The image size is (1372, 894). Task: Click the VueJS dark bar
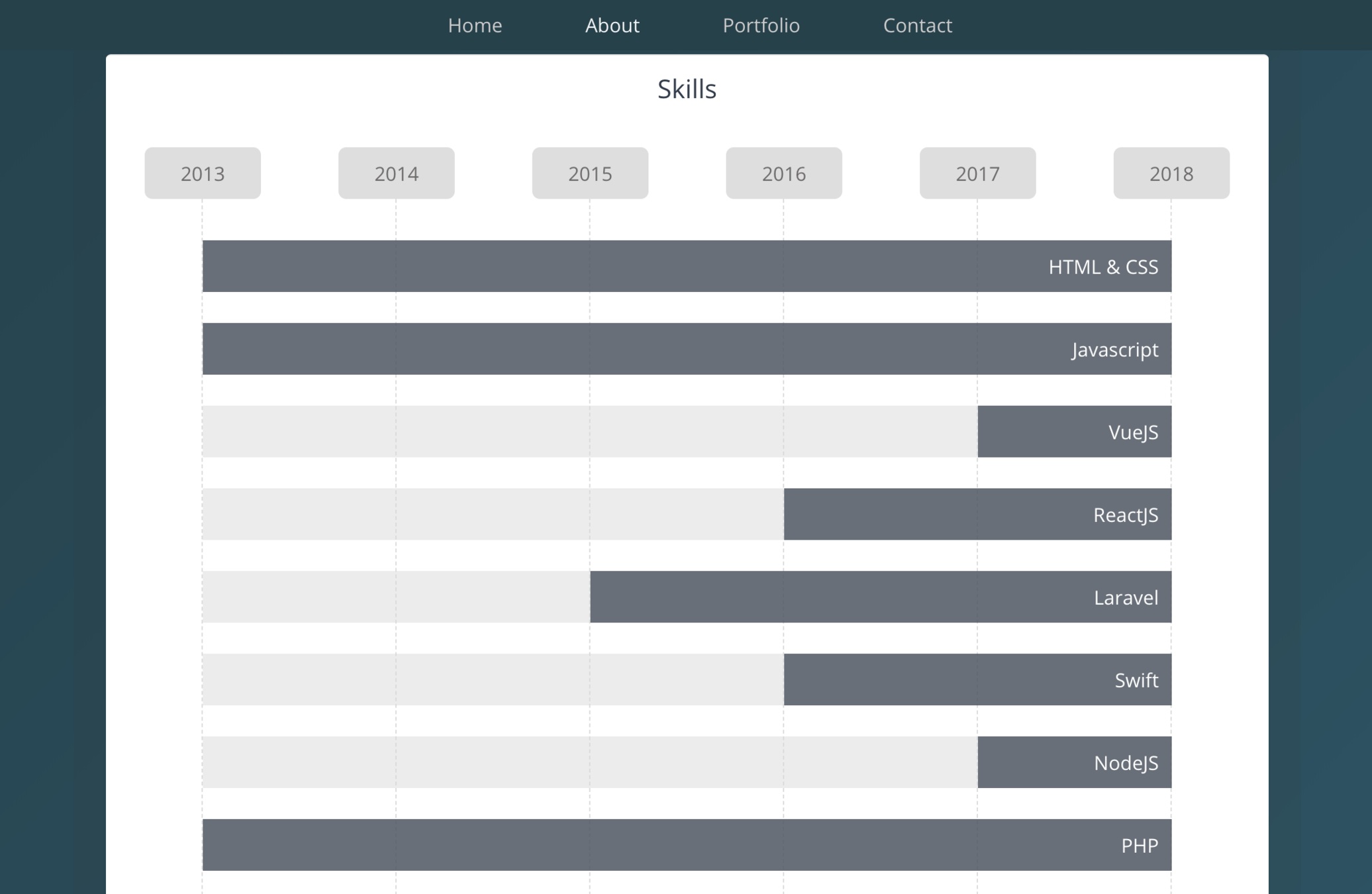(x=1074, y=432)
